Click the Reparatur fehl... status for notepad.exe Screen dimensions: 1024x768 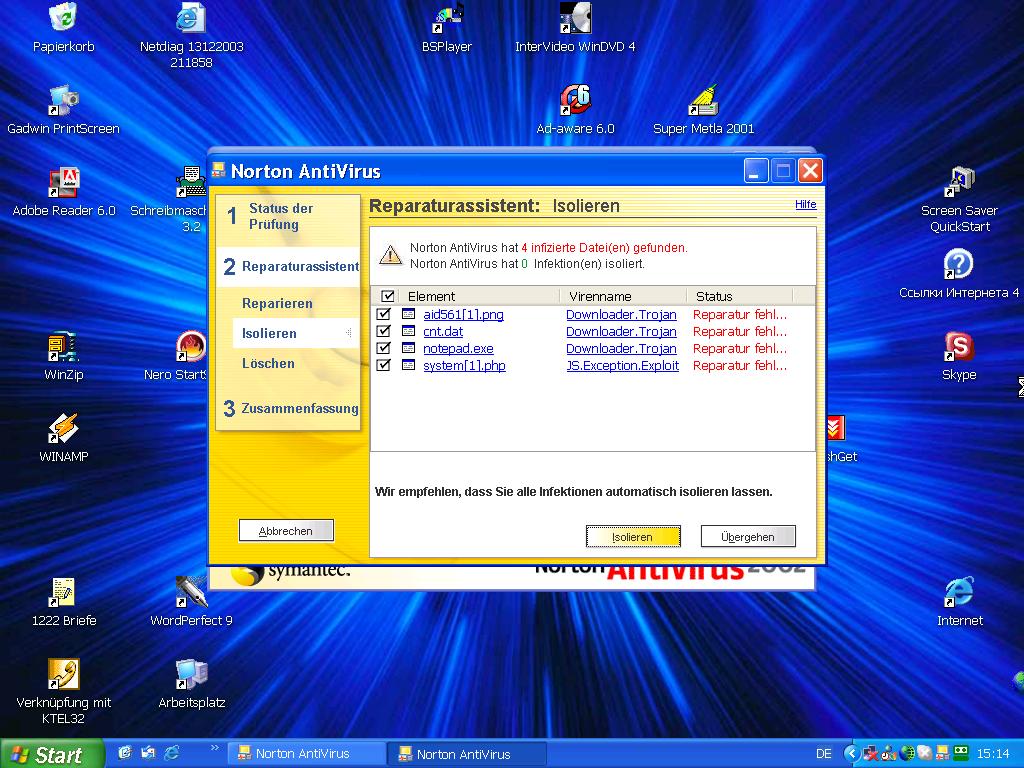(x=740, y=349)
